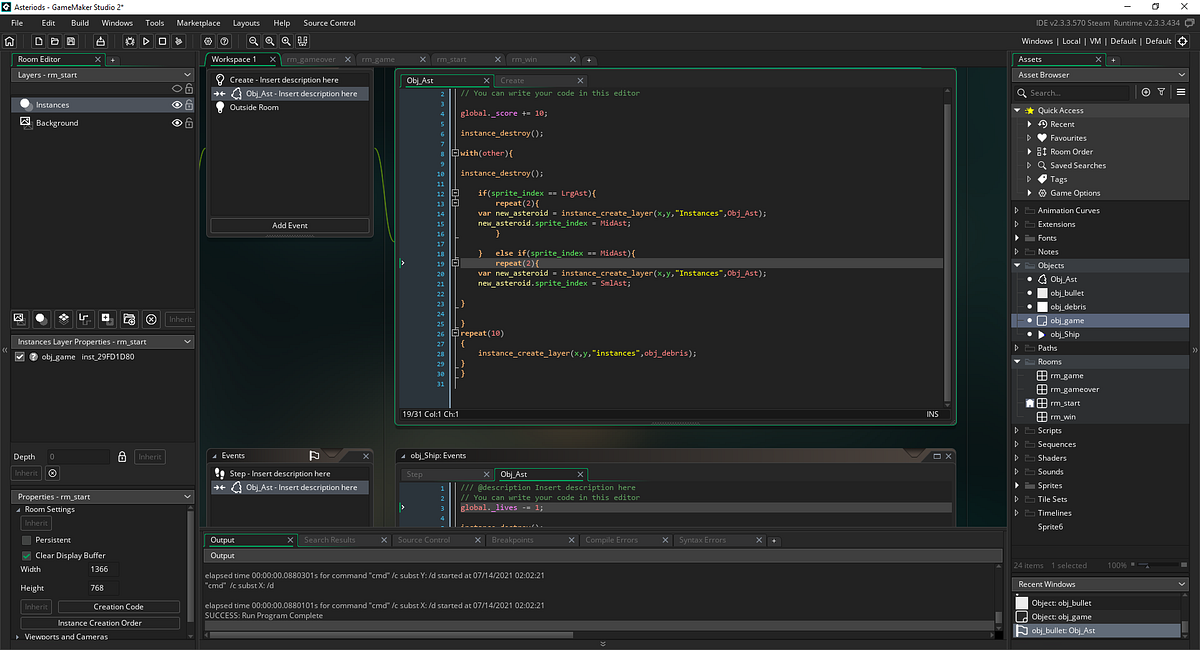Image resolution: width=1200 pixels, height=650 pixels.
Task: Select obj_Ship in the asset tree
Action: [1064, 334]
